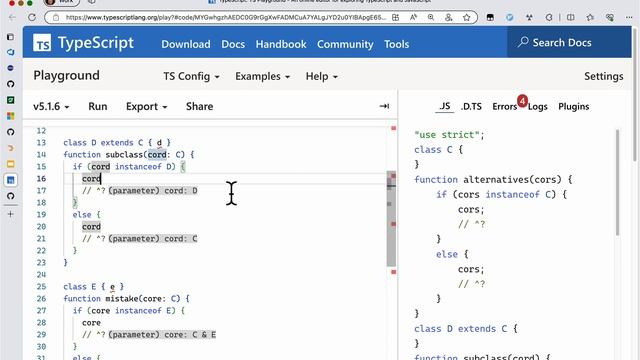Click the split screen icon in browser toolbar

click(x=571, y=18)
